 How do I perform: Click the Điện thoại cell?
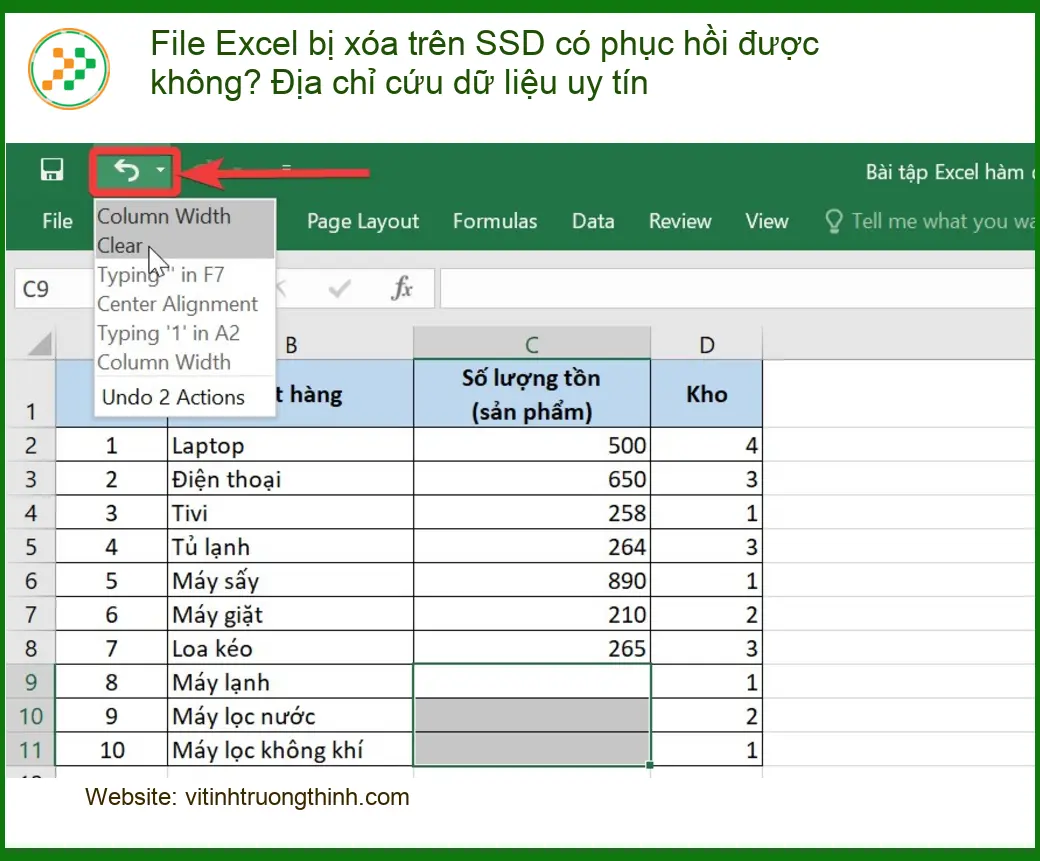(291, 479)
